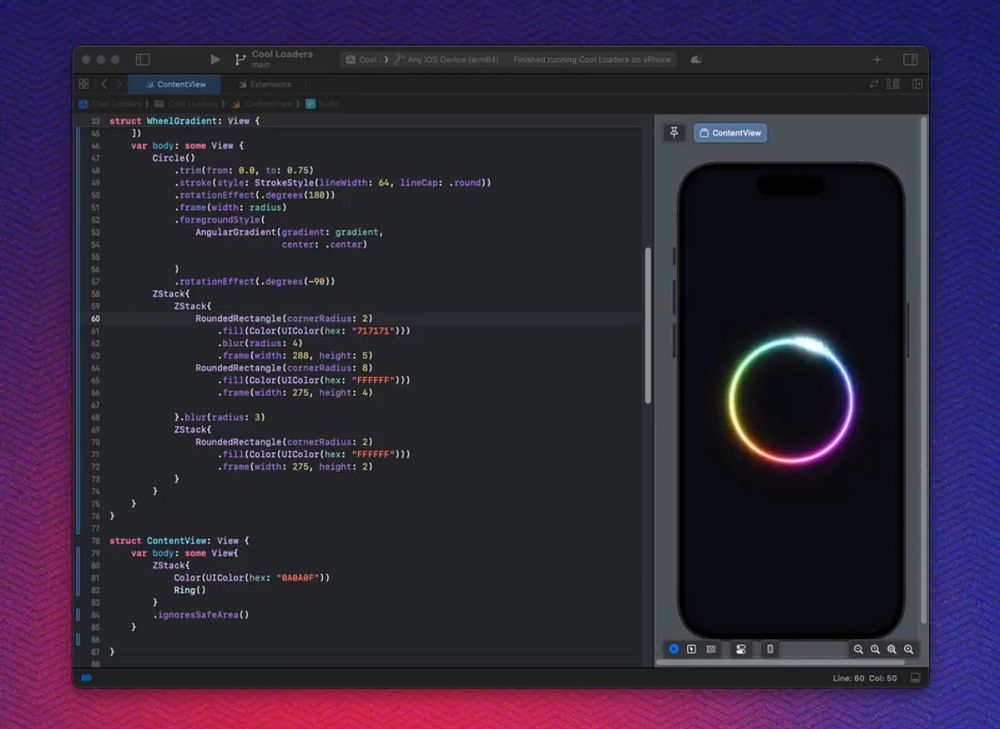Open the editor options lines icon
Image resolution: width=1000 pixels, height=729 pixels.
pyautogui.click(x=893, y=84)
